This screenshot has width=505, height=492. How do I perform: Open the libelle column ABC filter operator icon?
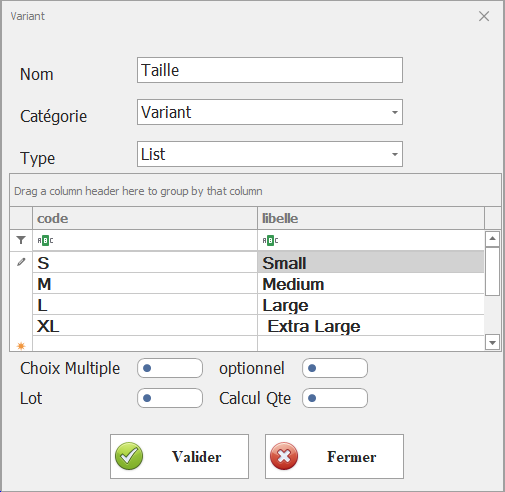(270, 240)
